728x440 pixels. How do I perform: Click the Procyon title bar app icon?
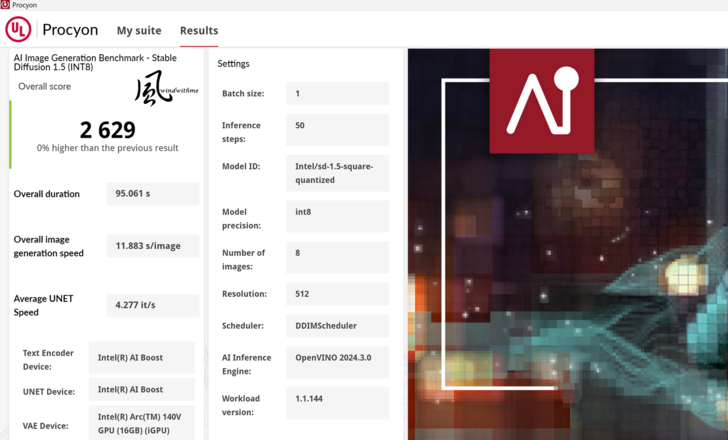pyautogui.click(x=5, y=5)
